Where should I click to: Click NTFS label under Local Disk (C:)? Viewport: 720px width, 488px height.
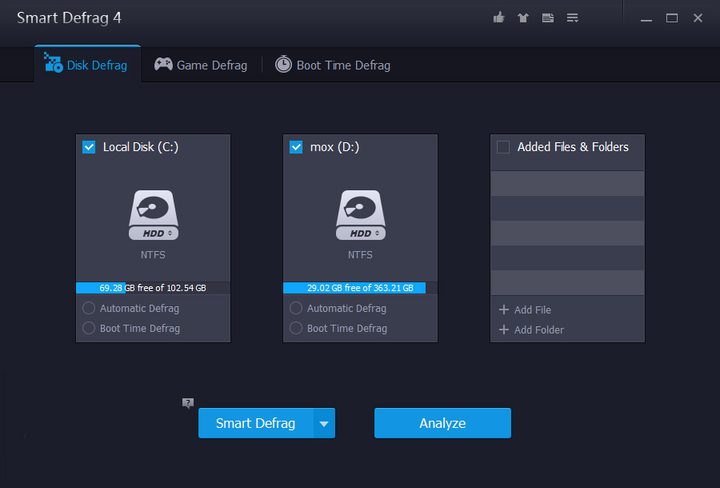(x=153, y=255)
